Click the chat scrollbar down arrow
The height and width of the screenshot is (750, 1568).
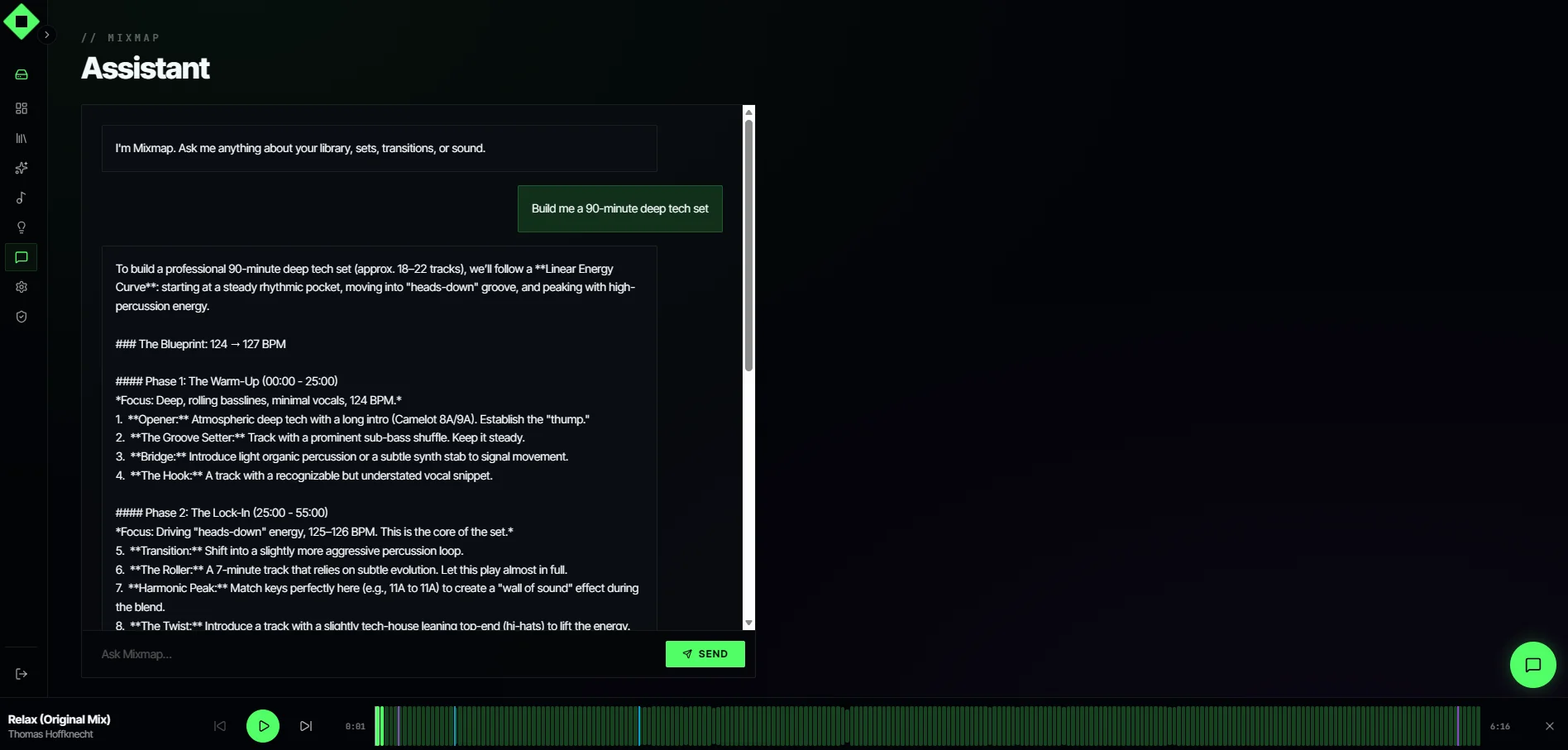coord(748,623)
